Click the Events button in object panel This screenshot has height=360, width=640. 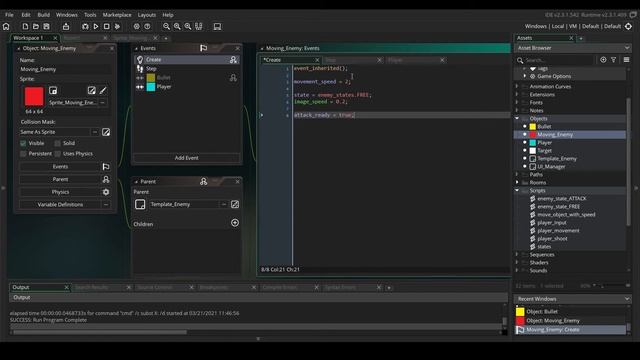point(60,167)
